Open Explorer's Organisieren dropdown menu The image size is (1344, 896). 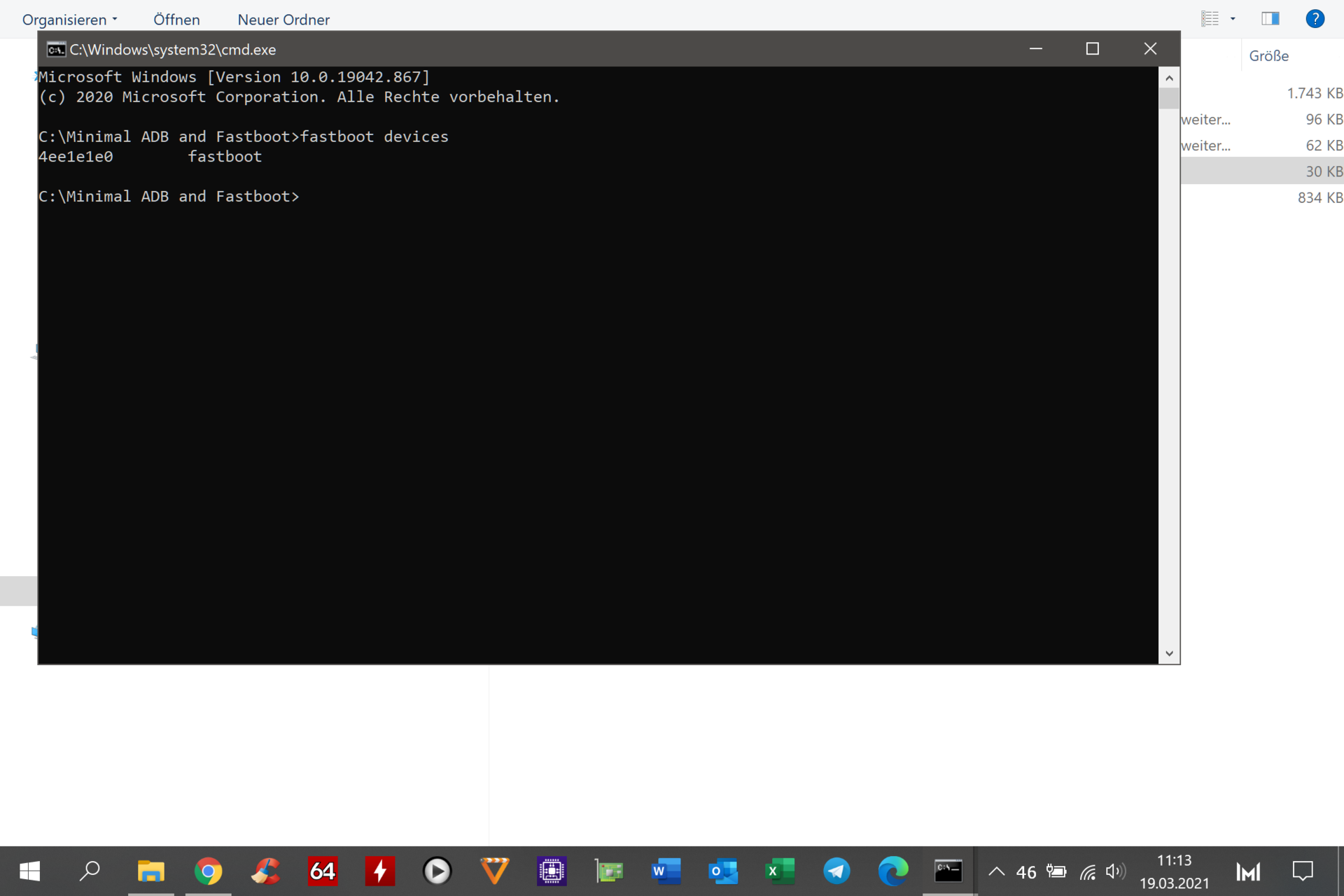[x=70, y=20]
